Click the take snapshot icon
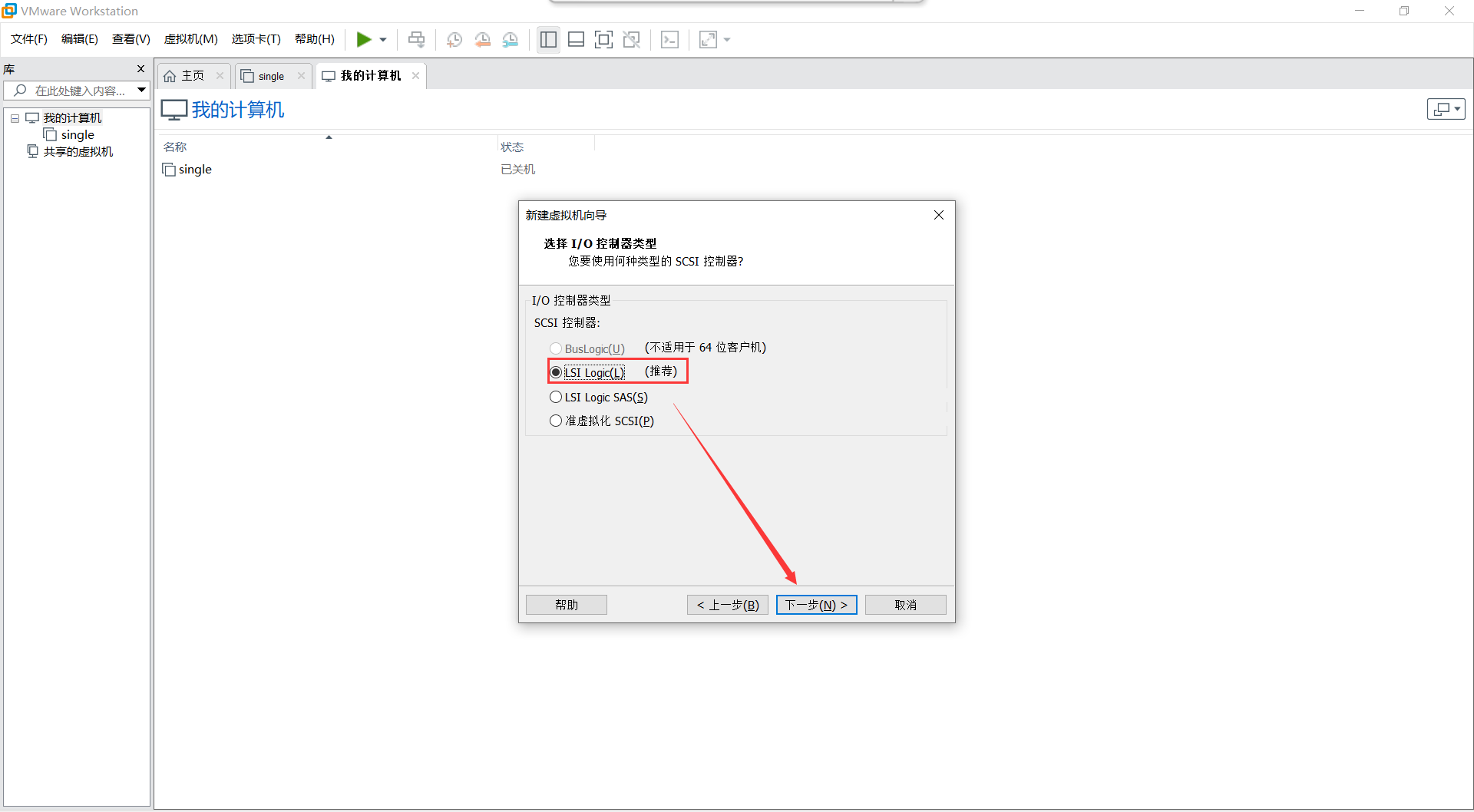1474x812 pixels. tap(454, 40)
